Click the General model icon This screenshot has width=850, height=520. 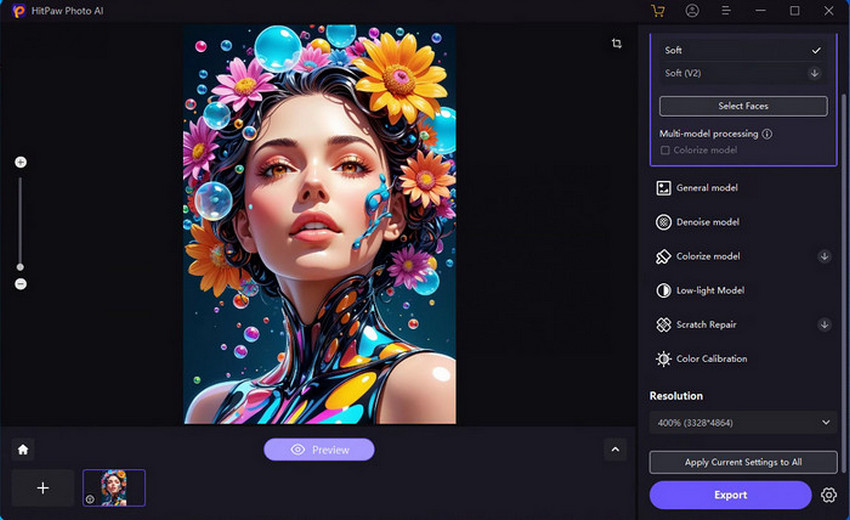tap(664, 188)
